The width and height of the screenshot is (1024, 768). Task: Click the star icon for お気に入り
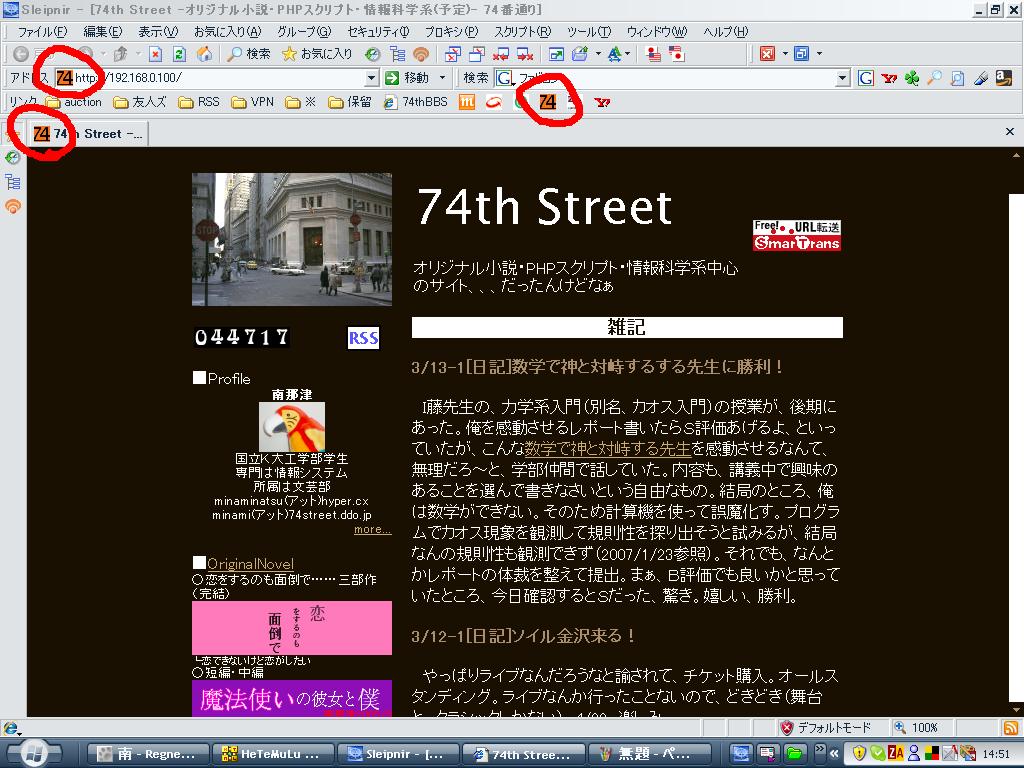coord(289,53)
